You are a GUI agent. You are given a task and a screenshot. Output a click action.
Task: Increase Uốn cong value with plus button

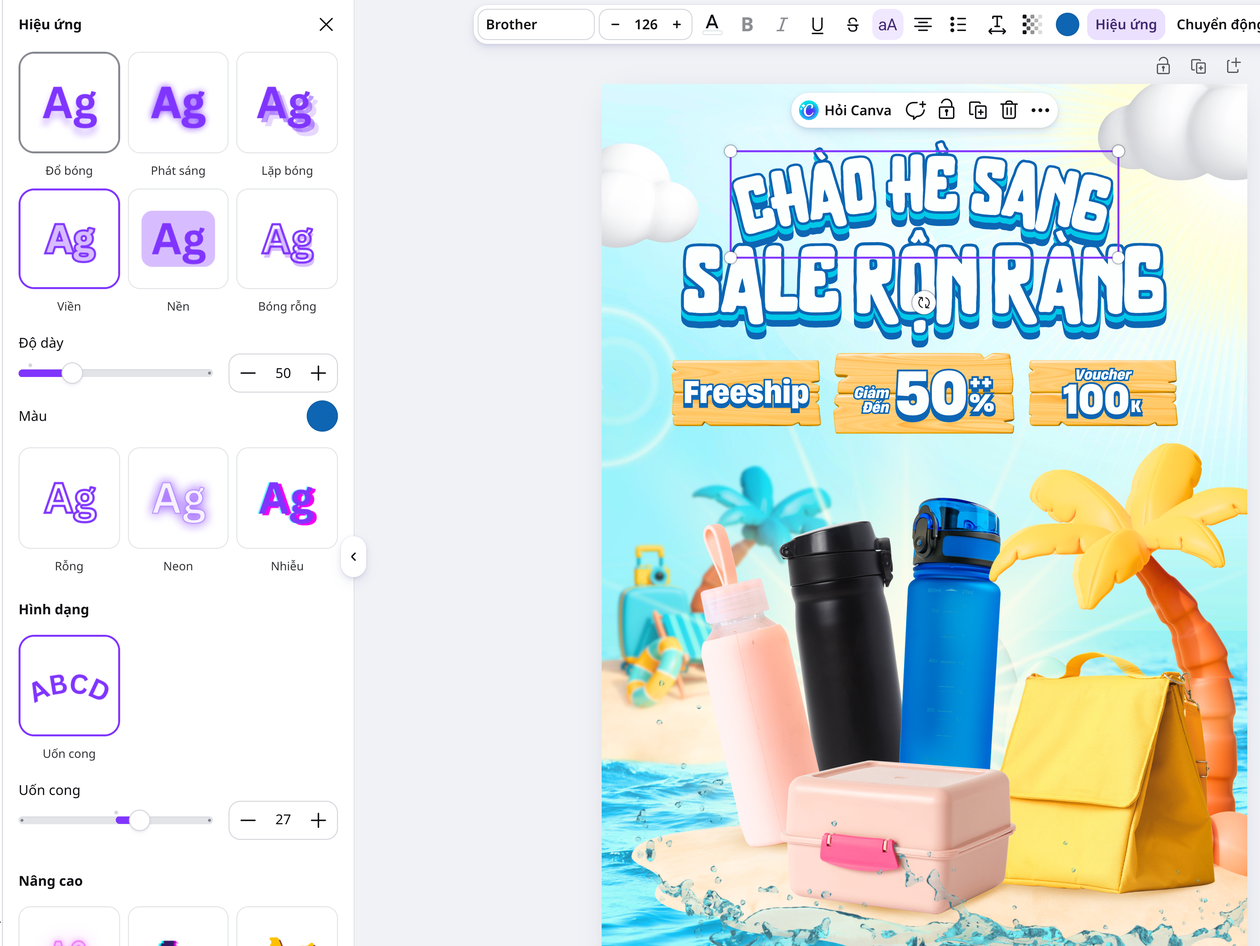(318, 820)
